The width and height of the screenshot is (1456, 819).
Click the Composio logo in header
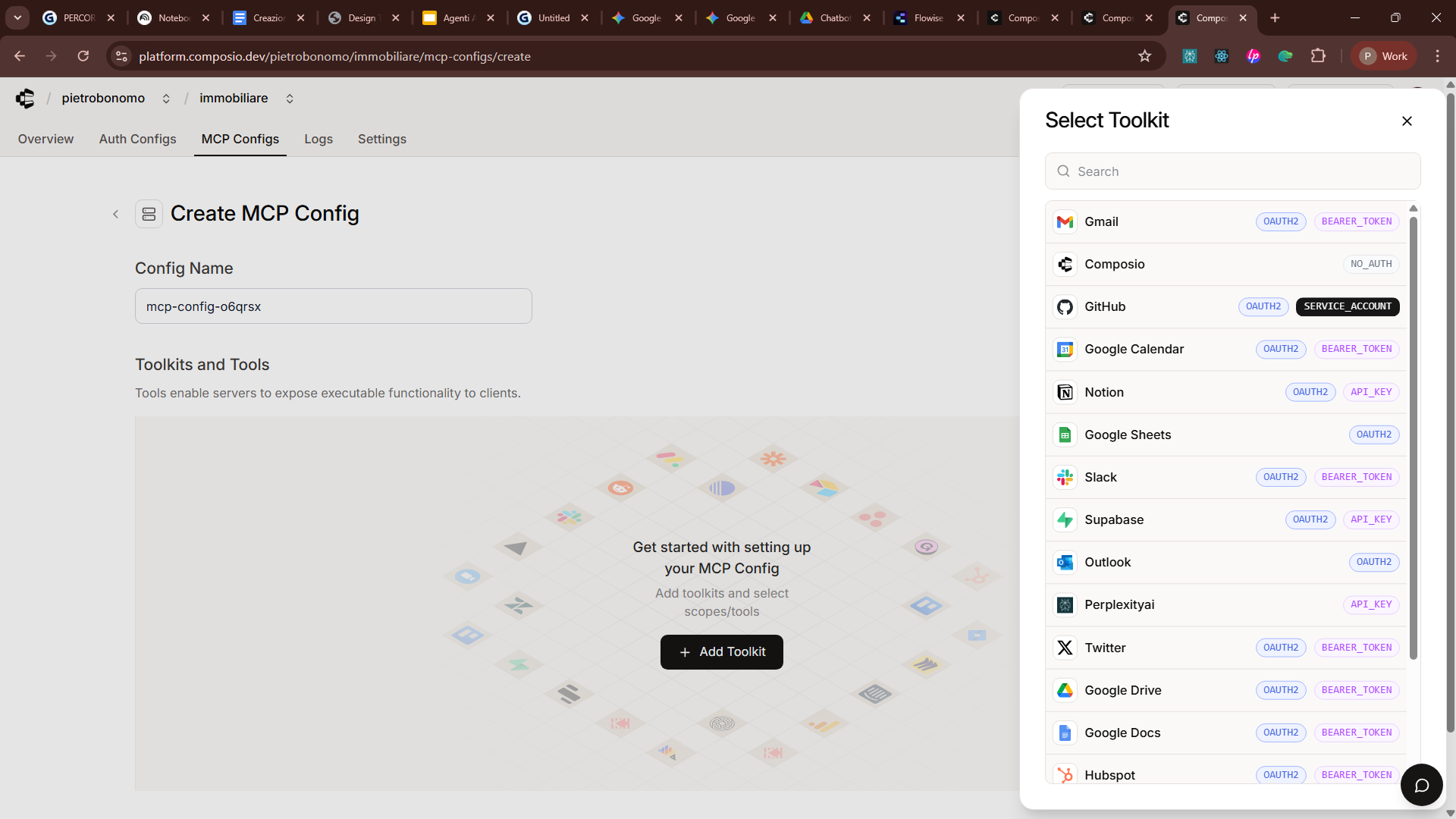tap(25, 99)
